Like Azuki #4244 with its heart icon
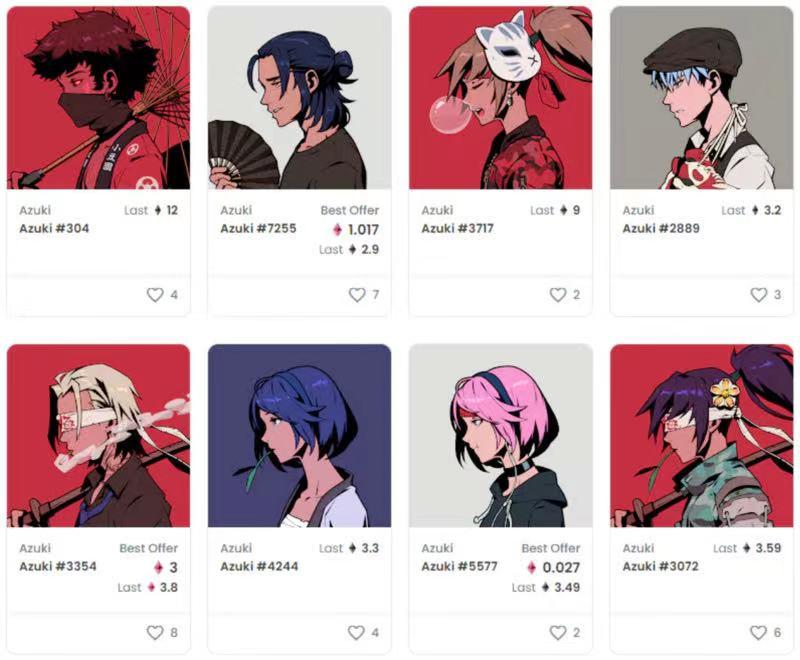 356,632
